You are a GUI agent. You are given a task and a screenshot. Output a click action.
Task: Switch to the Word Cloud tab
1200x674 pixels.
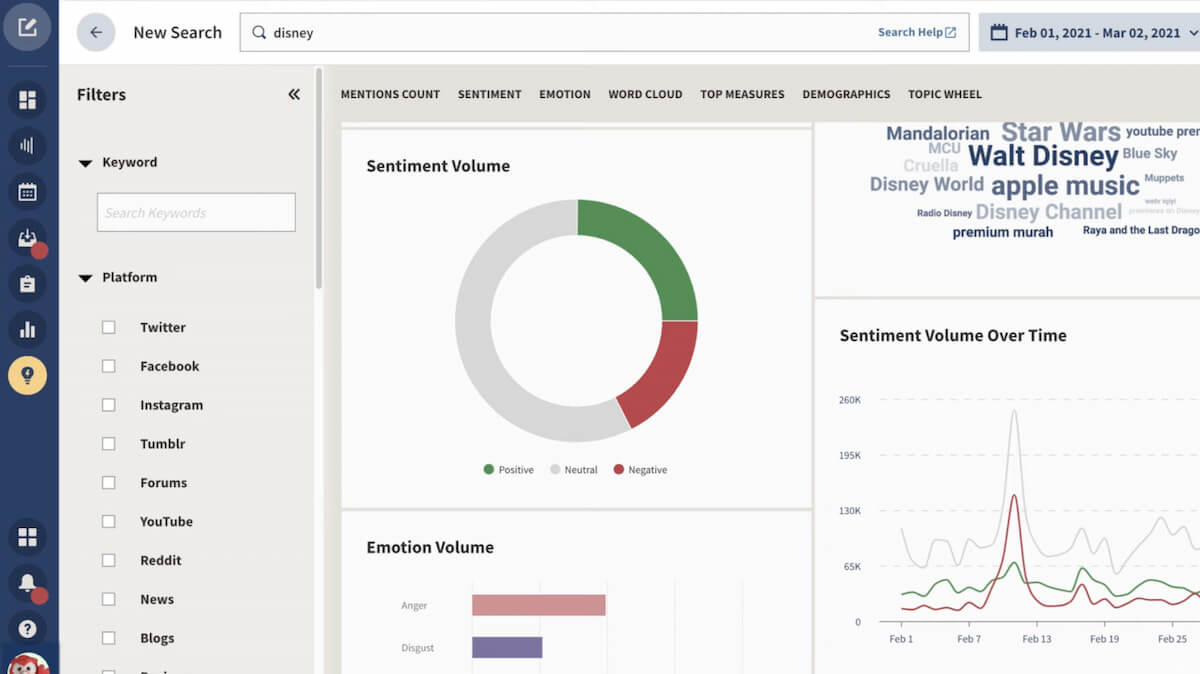(x=645, y=94)
